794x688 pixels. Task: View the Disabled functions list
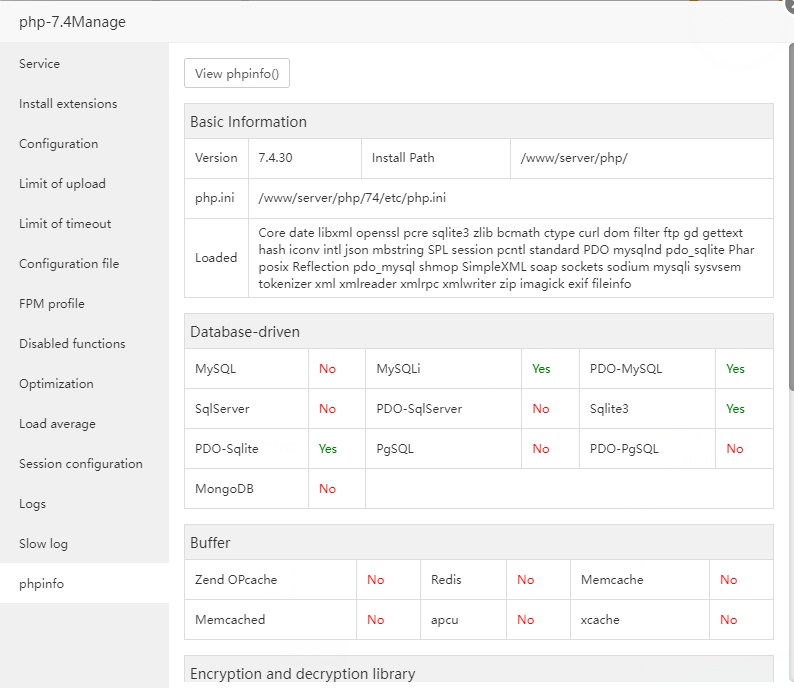click(72, 344)
